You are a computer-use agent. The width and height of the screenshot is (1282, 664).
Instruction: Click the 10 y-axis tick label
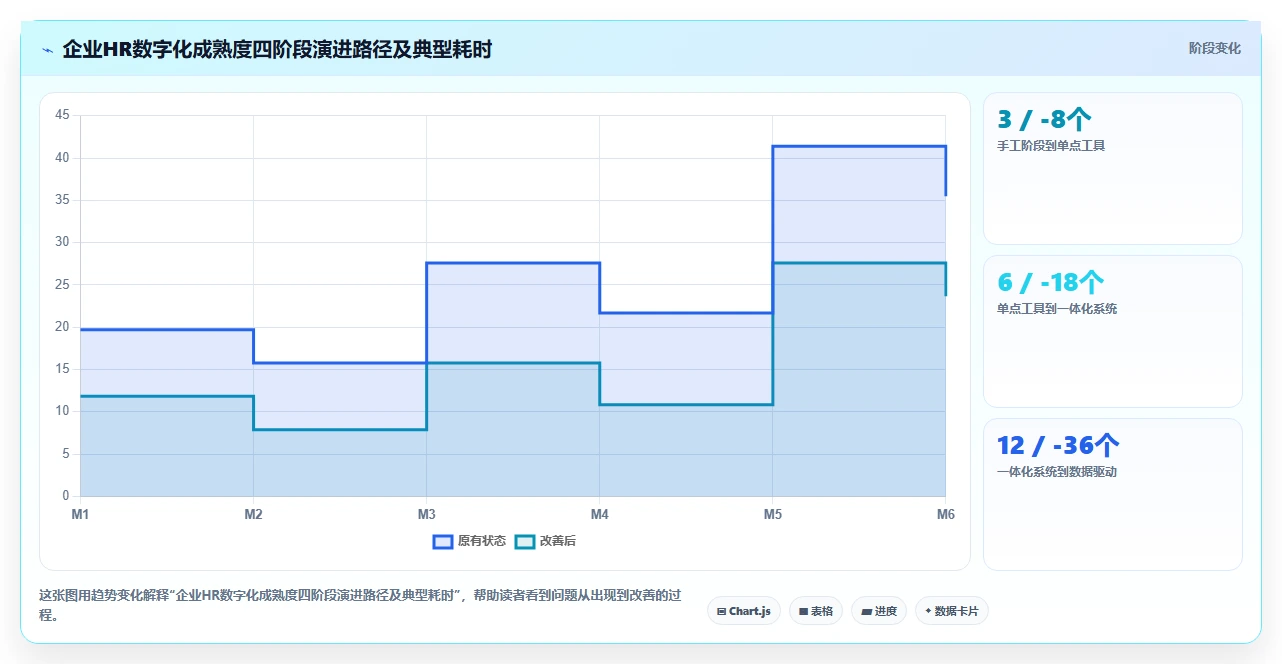(62, 411)
